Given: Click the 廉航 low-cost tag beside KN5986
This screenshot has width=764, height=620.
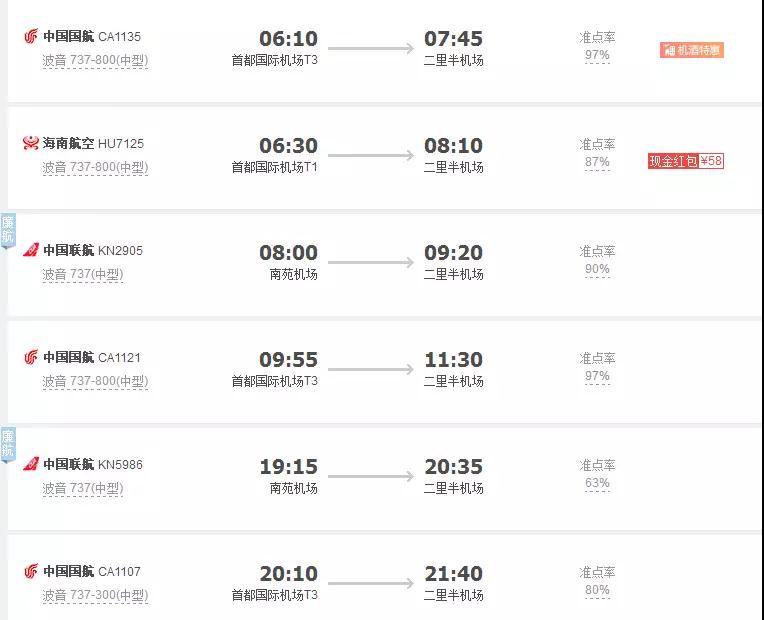Looking at the screenshot, I should [x=8, y=445].
